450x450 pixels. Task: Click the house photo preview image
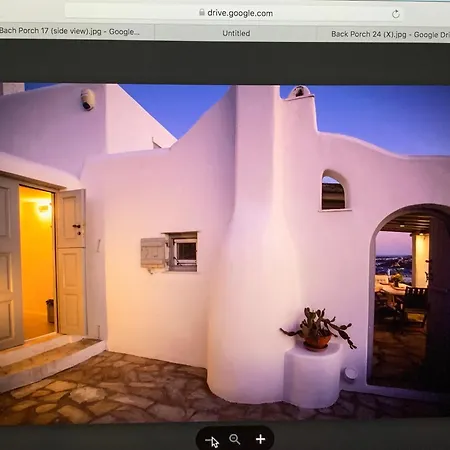click(225, 253)
